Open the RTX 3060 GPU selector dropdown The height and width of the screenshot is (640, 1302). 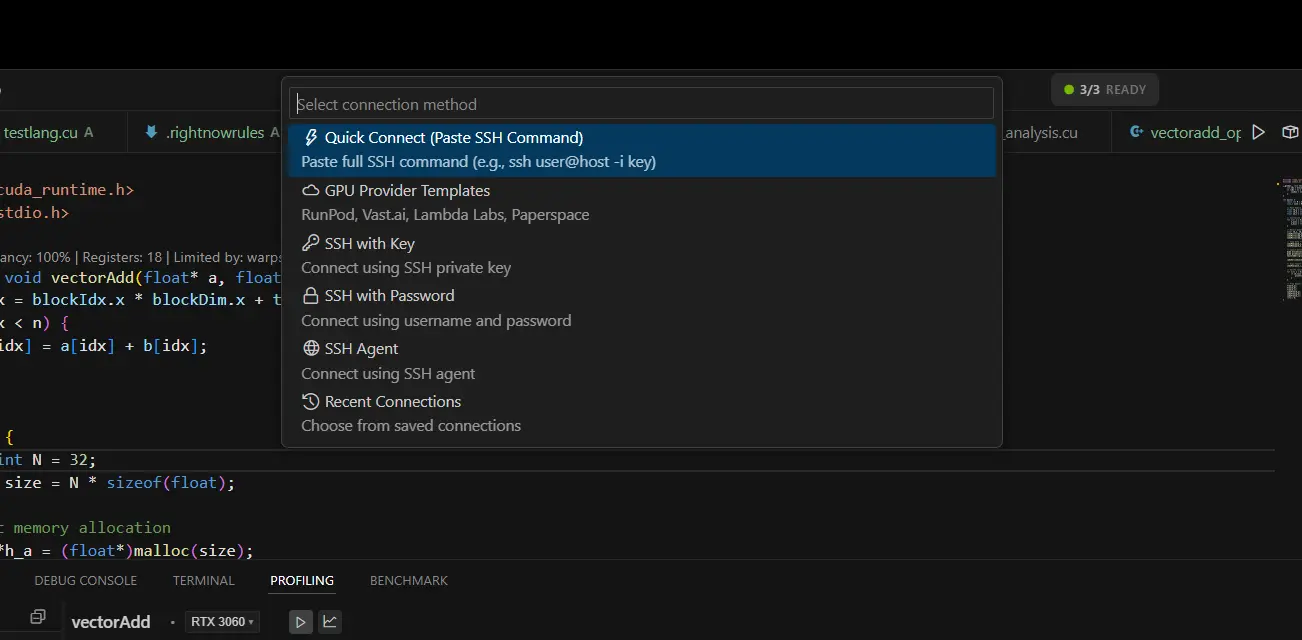(x=221, y=621)
